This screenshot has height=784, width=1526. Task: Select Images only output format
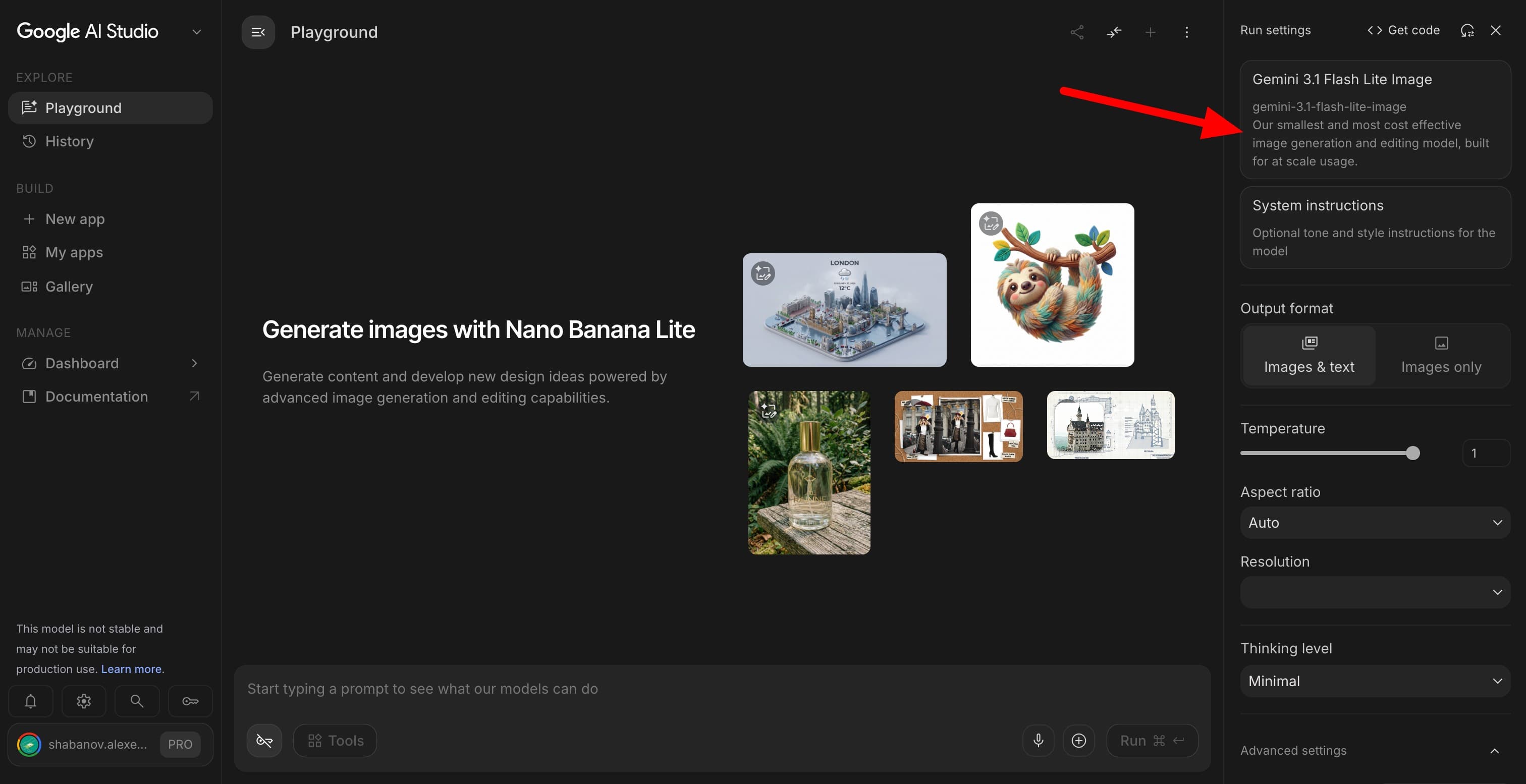click(1441, 356)
